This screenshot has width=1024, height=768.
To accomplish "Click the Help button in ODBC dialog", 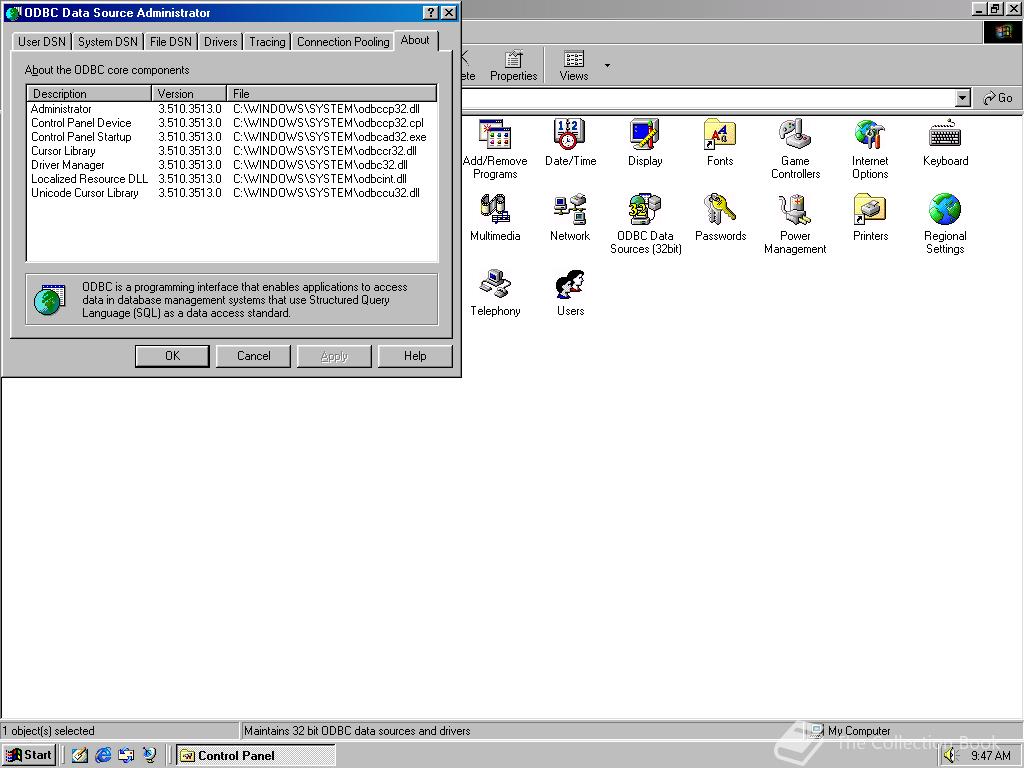I will point(415,356).
